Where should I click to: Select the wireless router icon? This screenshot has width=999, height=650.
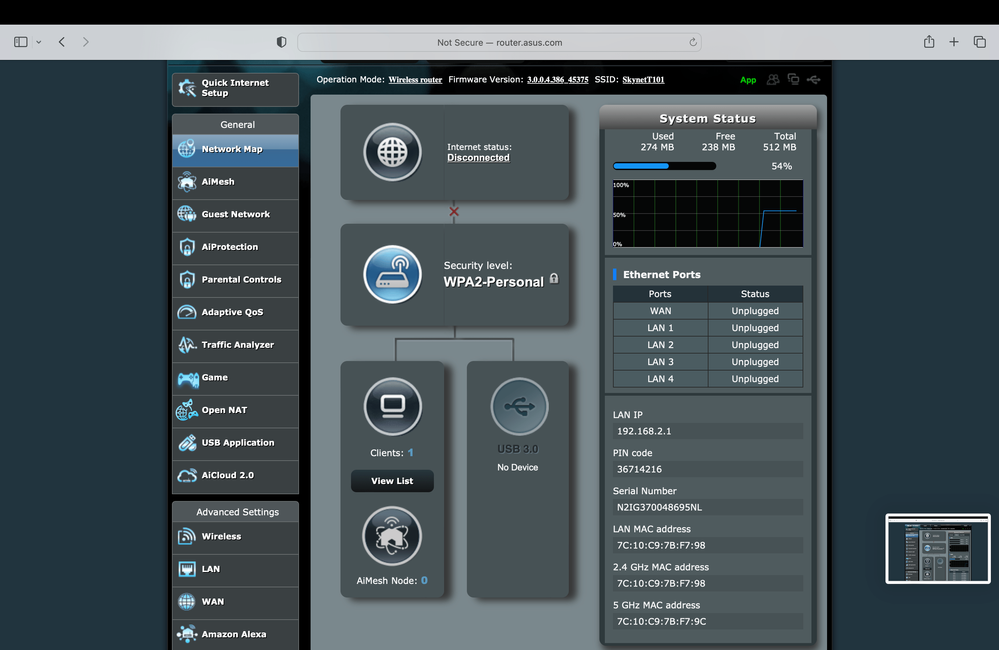[x=392, y=274]
